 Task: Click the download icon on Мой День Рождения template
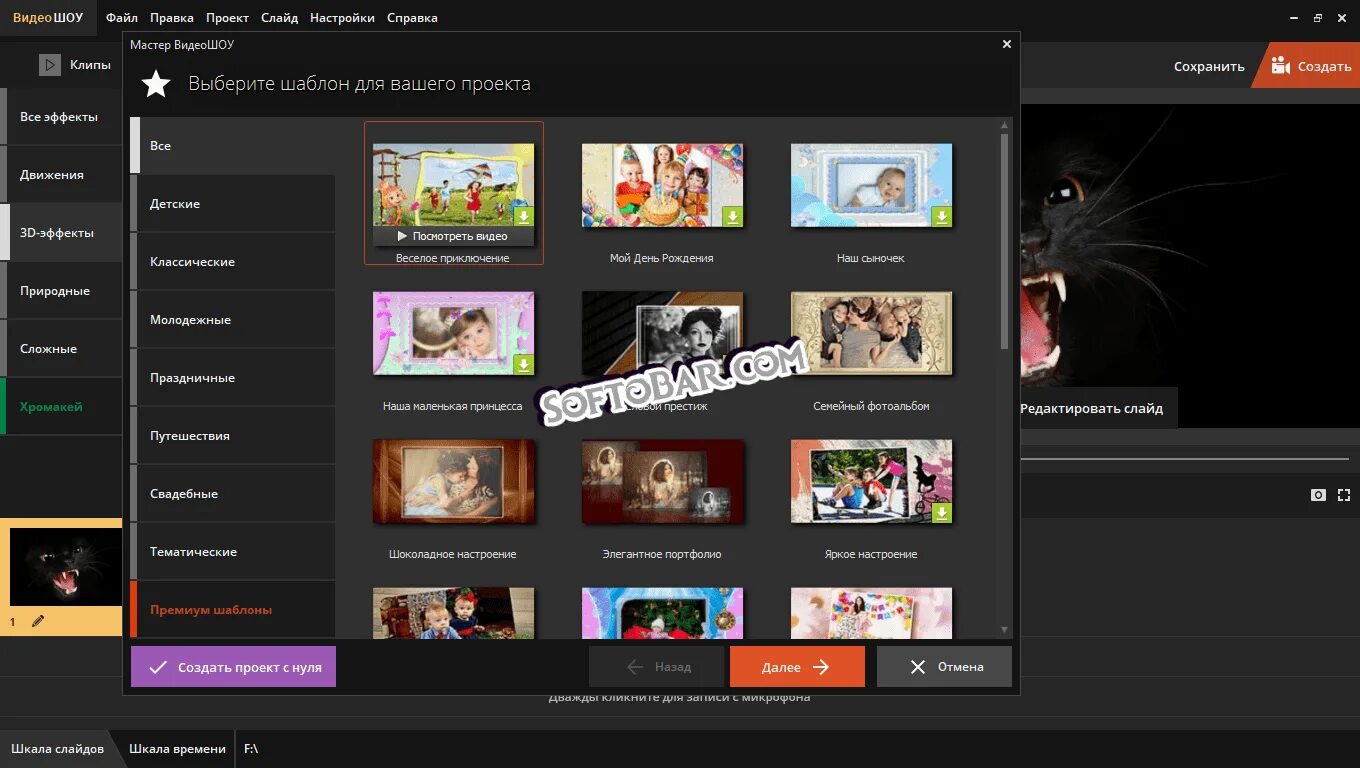click(x=732, y=216)
